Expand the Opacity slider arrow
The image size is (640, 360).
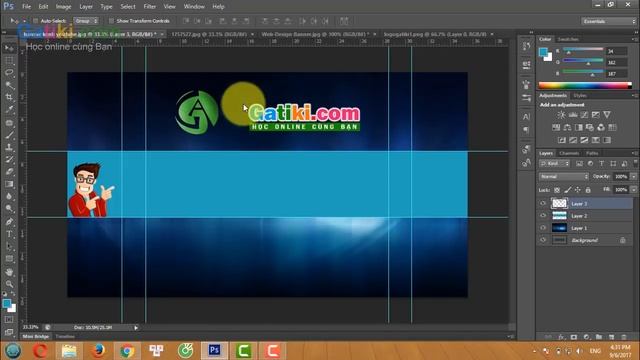[x=633, y=176]
